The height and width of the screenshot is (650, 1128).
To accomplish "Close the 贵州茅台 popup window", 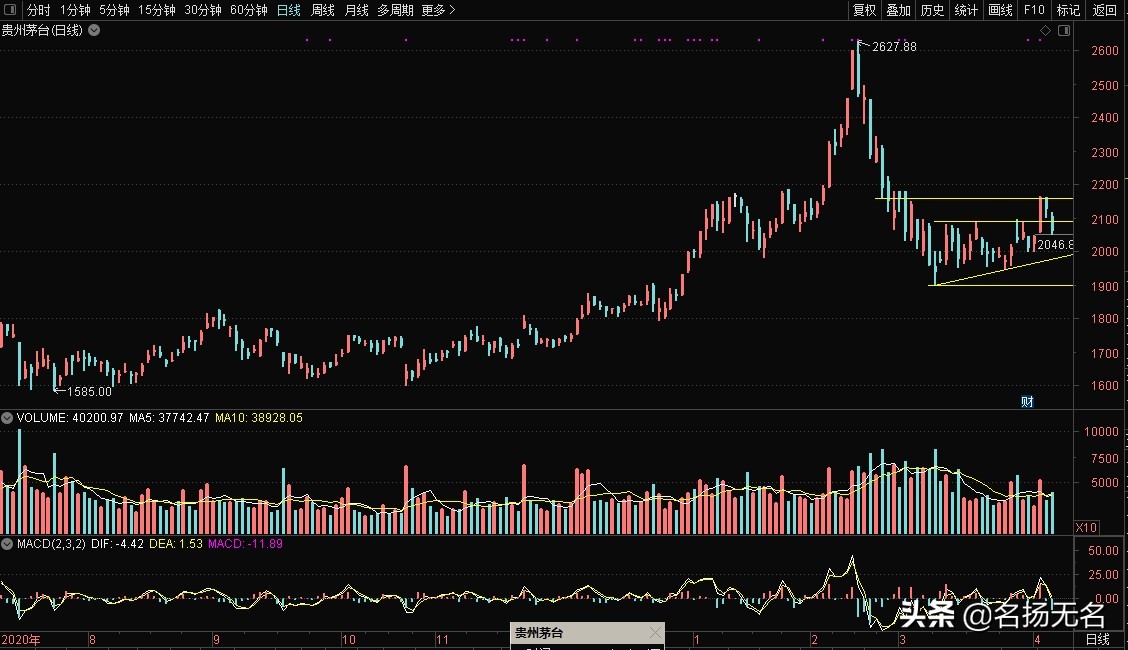I will (655, 633).
